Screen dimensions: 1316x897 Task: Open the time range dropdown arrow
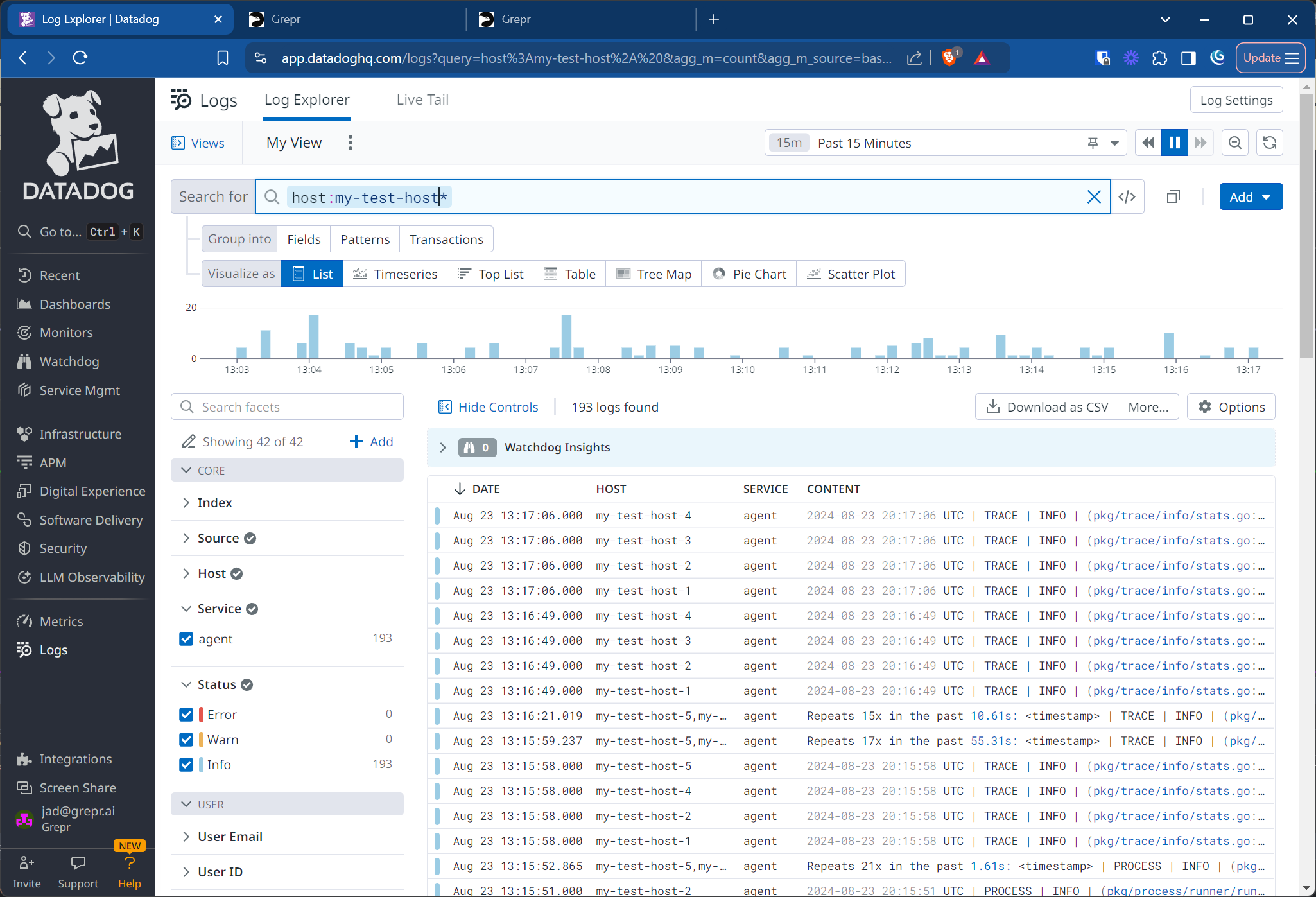1115,143
